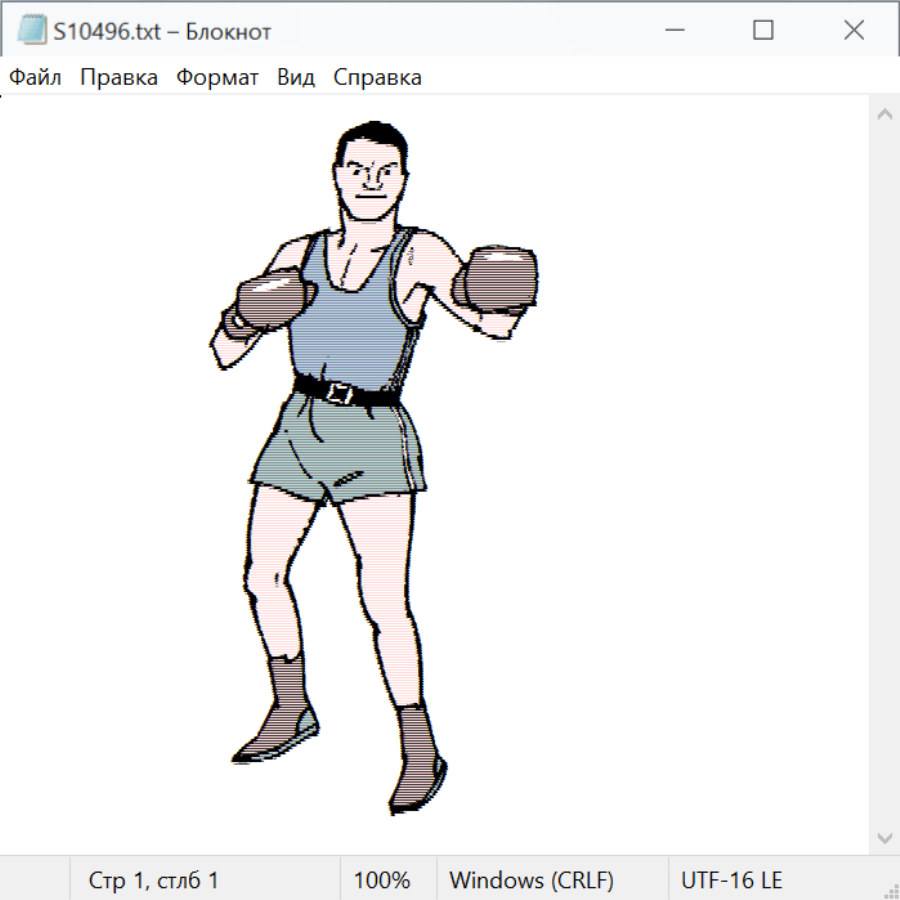
Task: Open the Правка menu
Action: tap(118, 78)
